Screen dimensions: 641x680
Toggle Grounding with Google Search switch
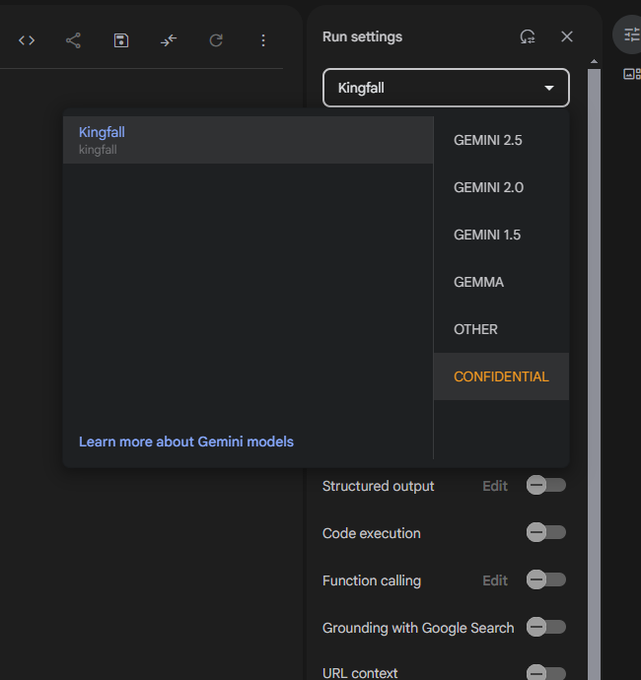[x=546, y=627]
